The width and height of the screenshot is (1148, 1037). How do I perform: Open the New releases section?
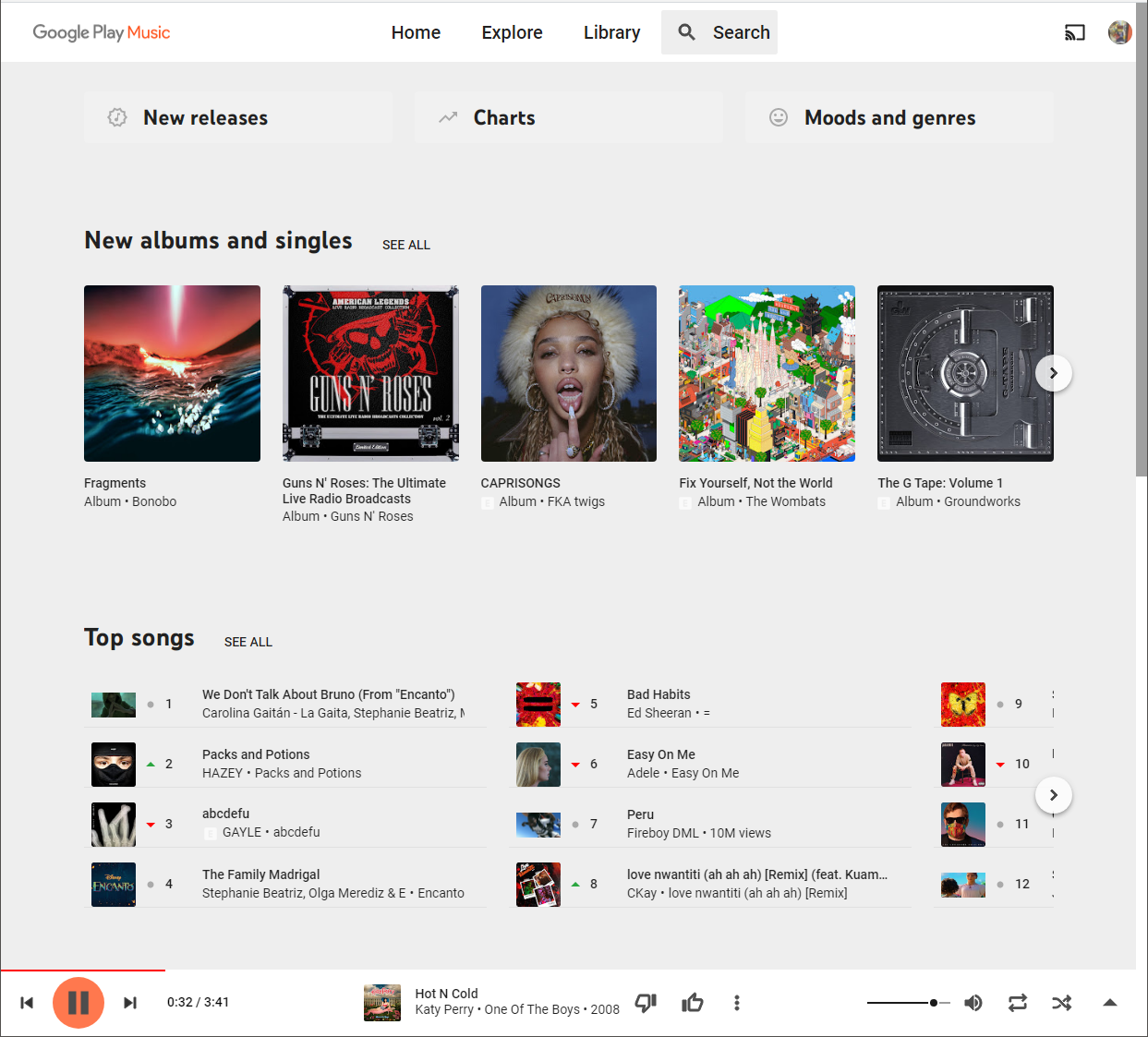238,117
